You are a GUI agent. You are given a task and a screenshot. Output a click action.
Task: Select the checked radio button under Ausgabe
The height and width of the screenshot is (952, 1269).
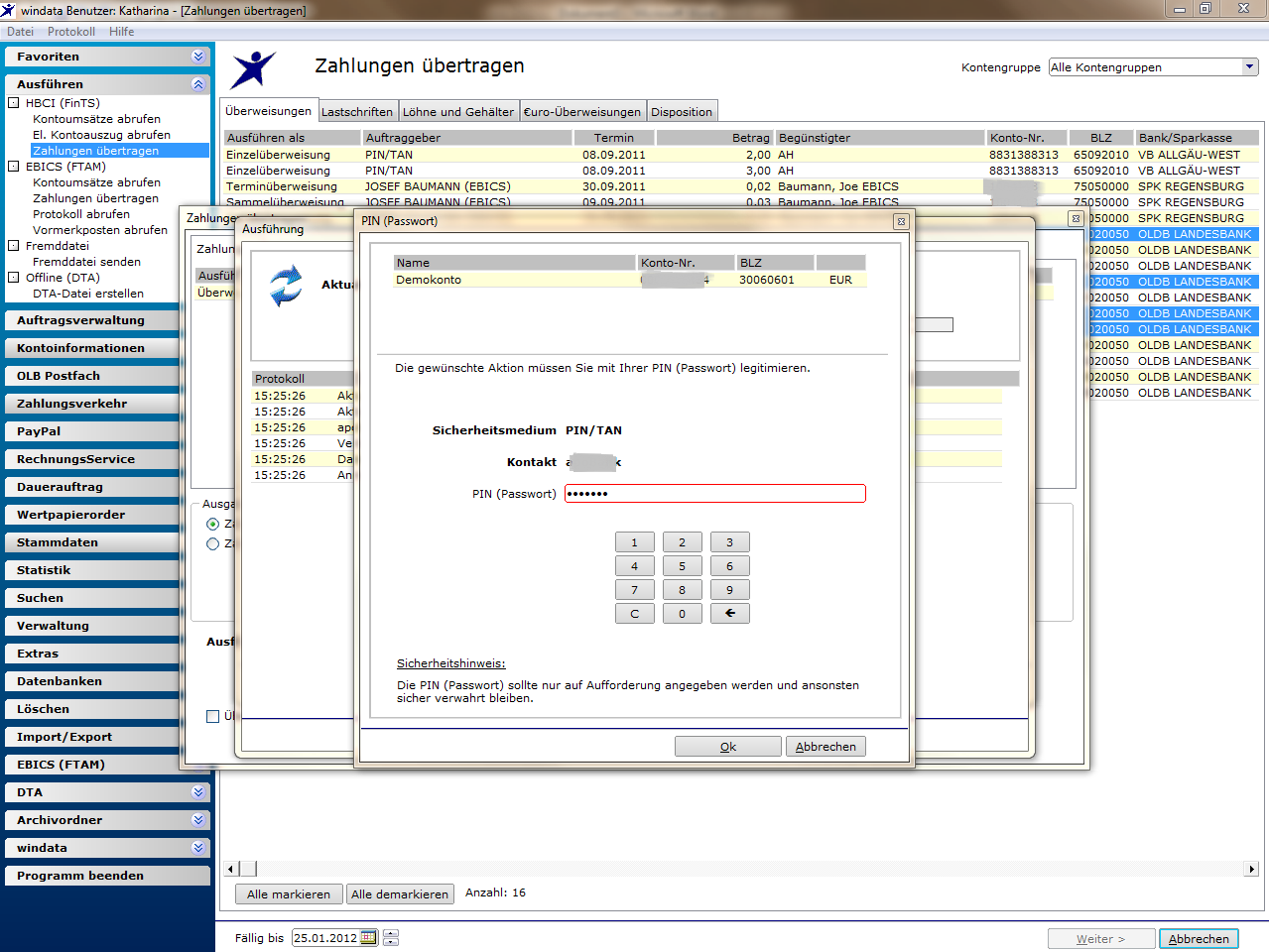click(x=212, y=524)
